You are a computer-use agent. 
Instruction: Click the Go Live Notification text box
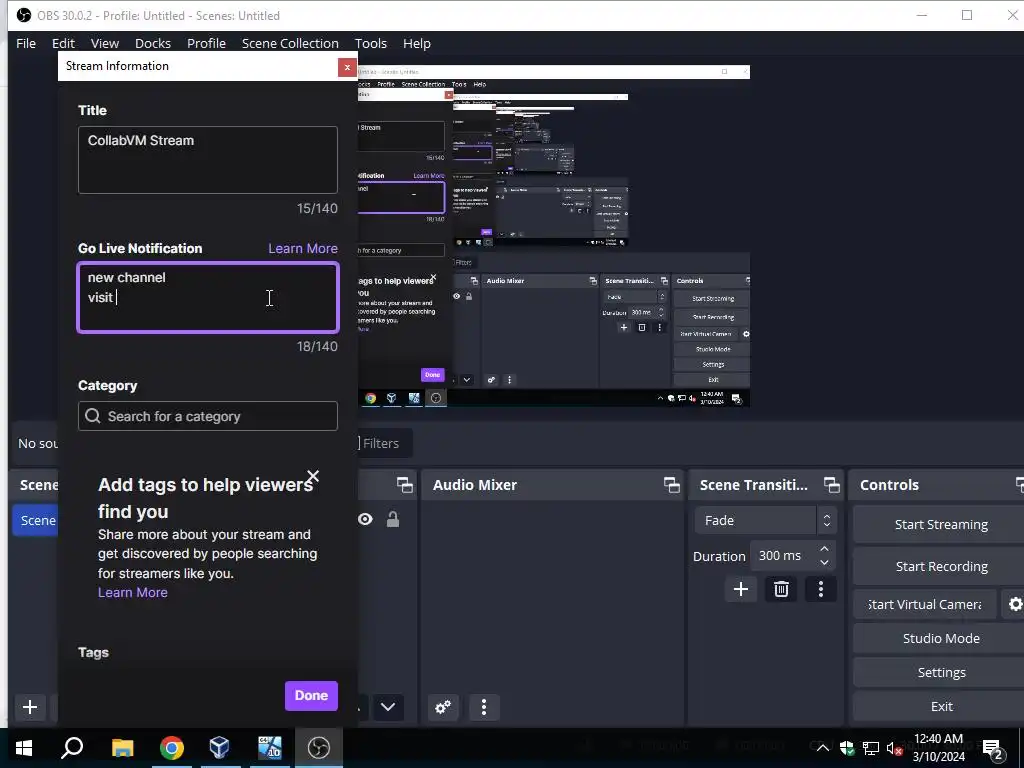208,298
